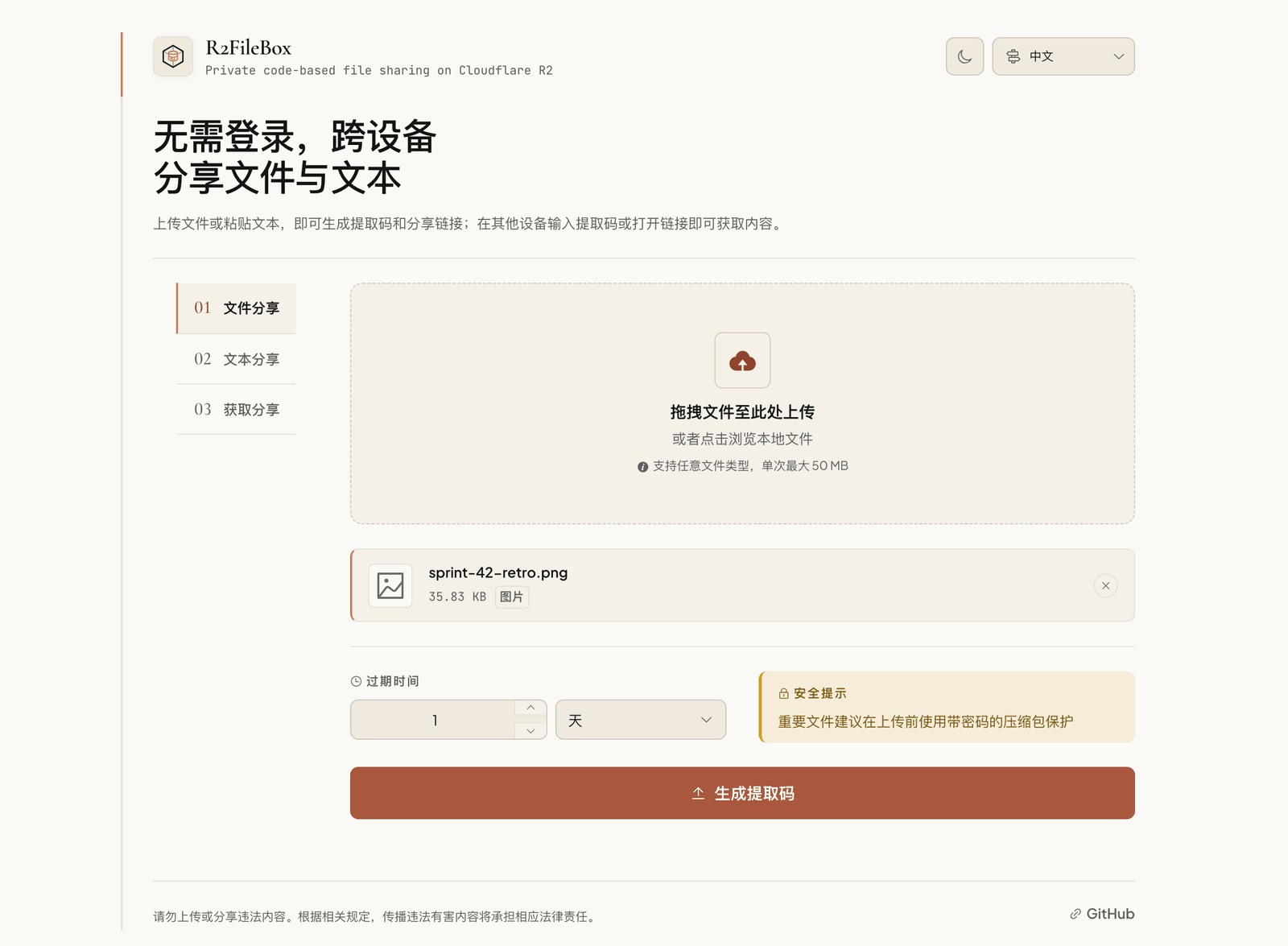Click the expiration number input field
Viewport: 1288px width, 946px height.
433,720
